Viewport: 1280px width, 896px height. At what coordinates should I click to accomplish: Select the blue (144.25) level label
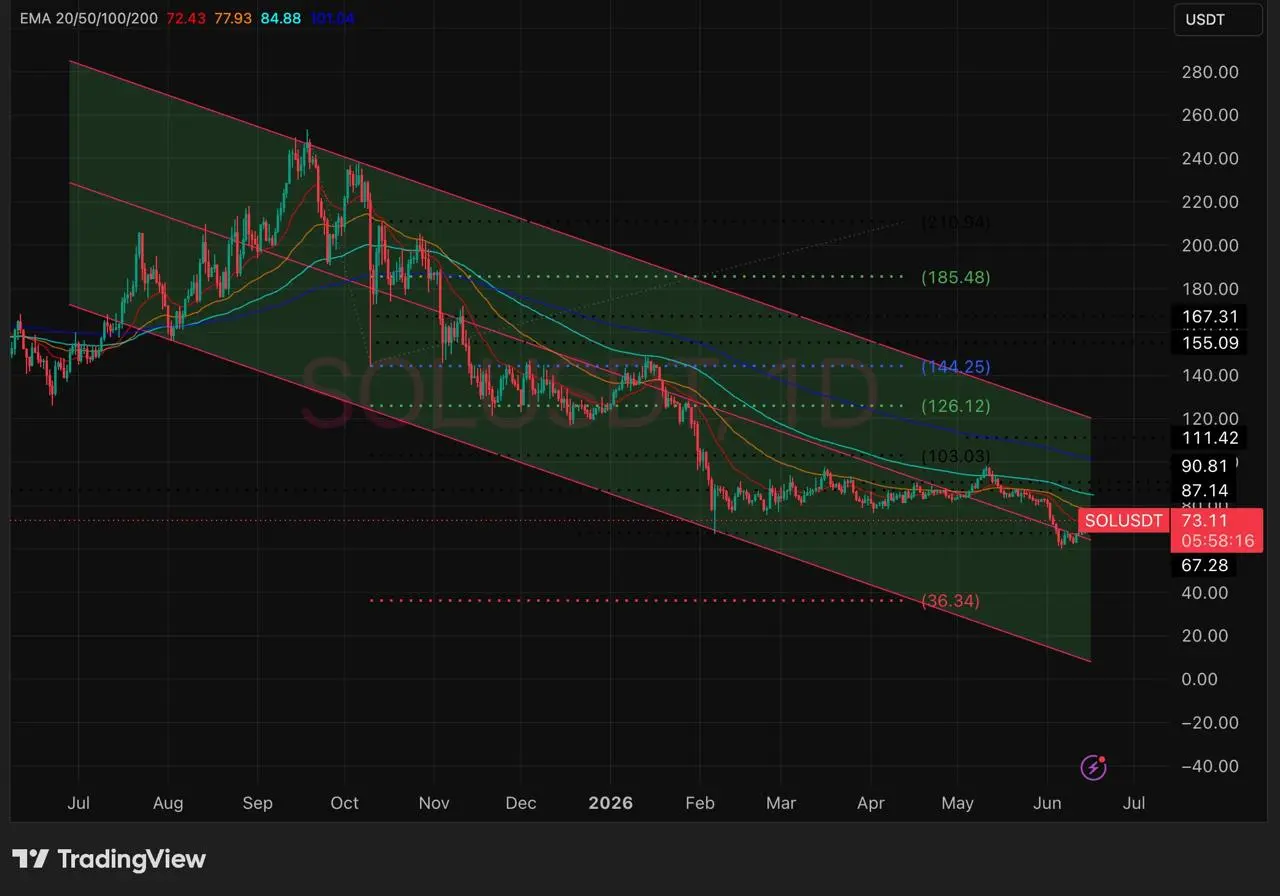[955, 367]
